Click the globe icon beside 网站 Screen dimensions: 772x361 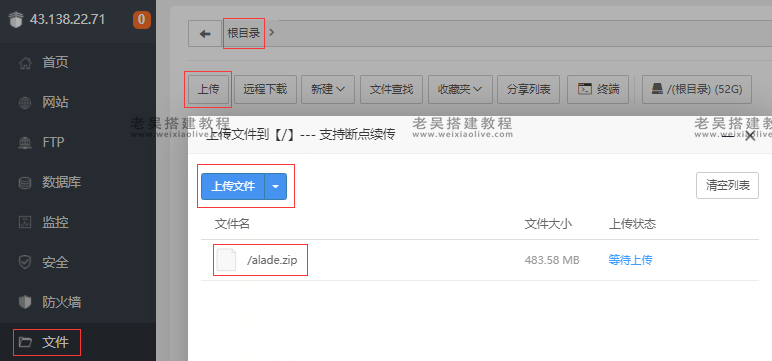point(25,103)
